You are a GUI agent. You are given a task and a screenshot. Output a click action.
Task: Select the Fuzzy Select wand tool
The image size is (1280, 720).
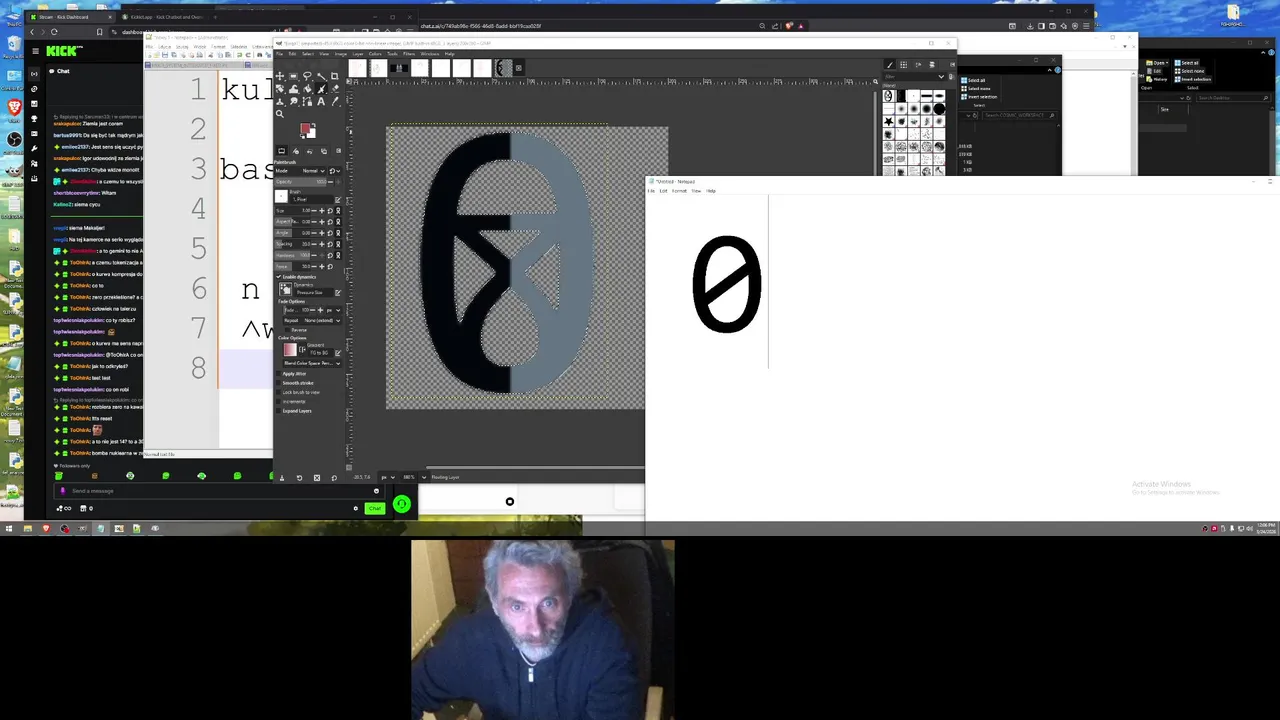click(321, 76)
